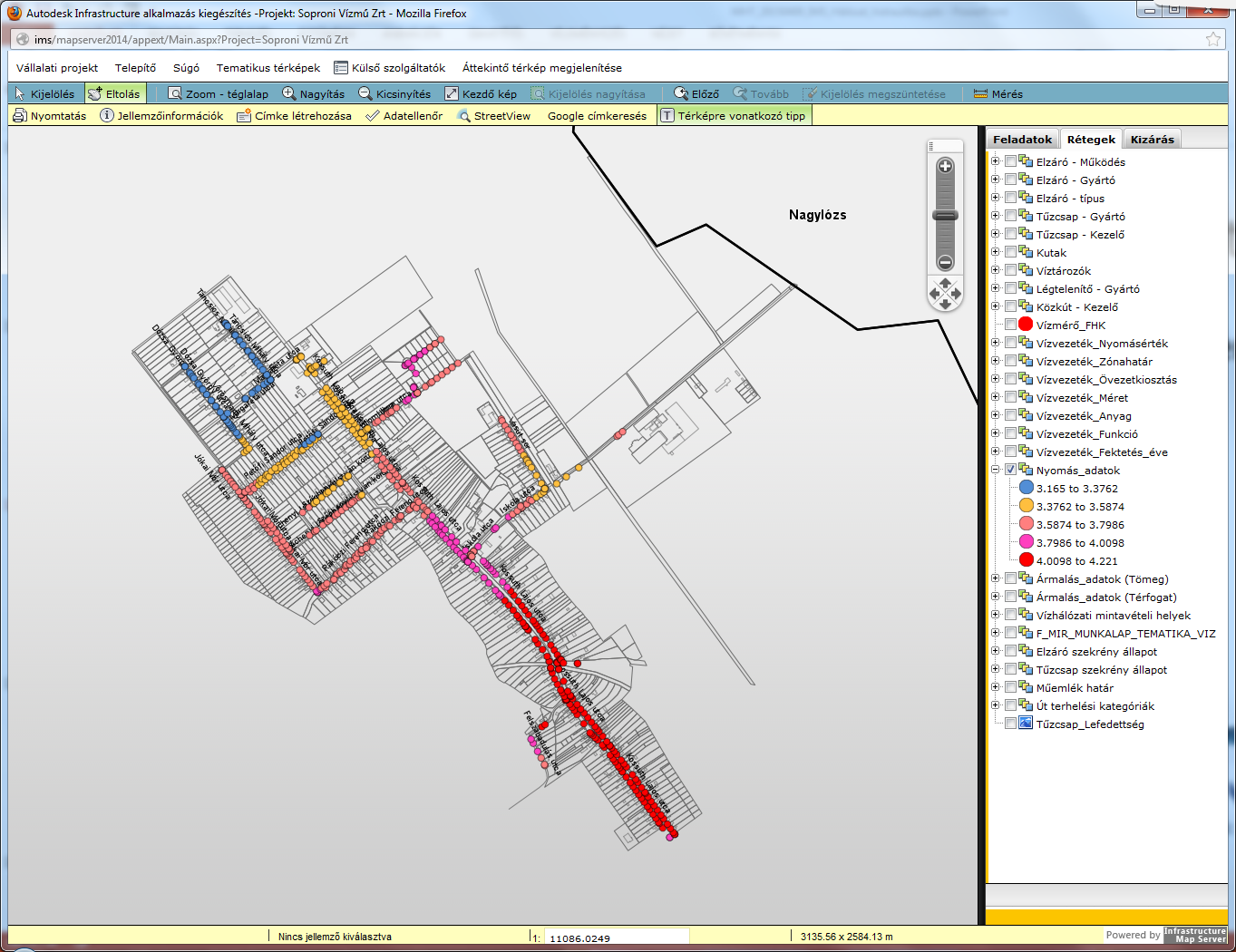
Task: Expand Elzáró szekrény állapot node
Action: click(x=996, y=651)
